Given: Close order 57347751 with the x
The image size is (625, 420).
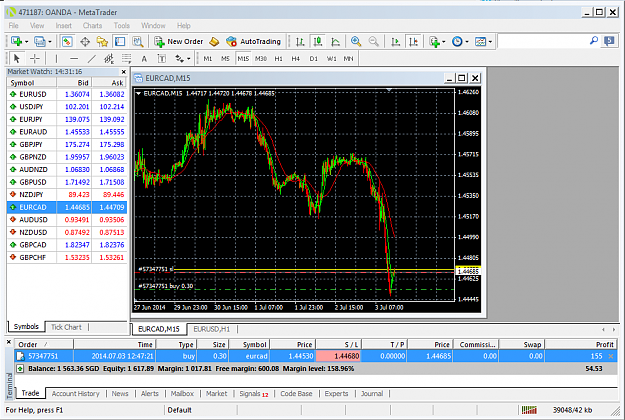Looking at the screenshot, I should click(x=611, y=356).
